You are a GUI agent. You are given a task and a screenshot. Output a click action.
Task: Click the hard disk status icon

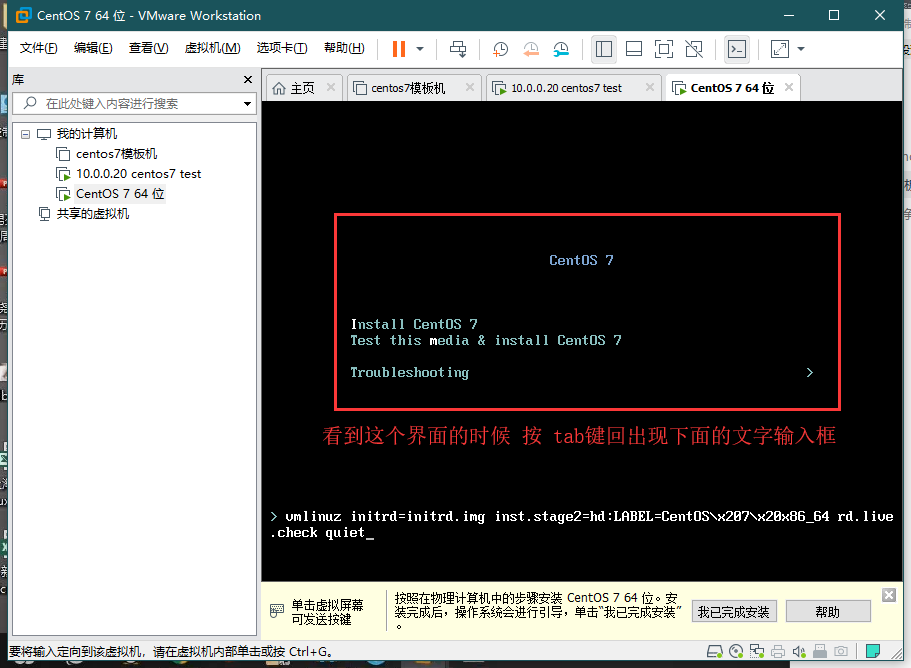tap(715, 652)
